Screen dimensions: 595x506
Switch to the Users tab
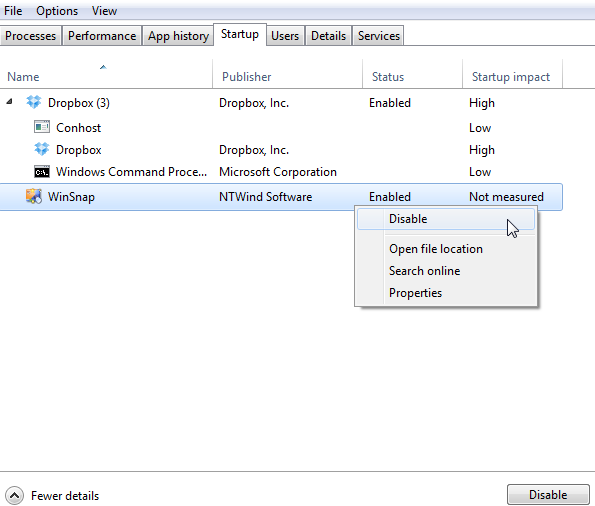285,36
